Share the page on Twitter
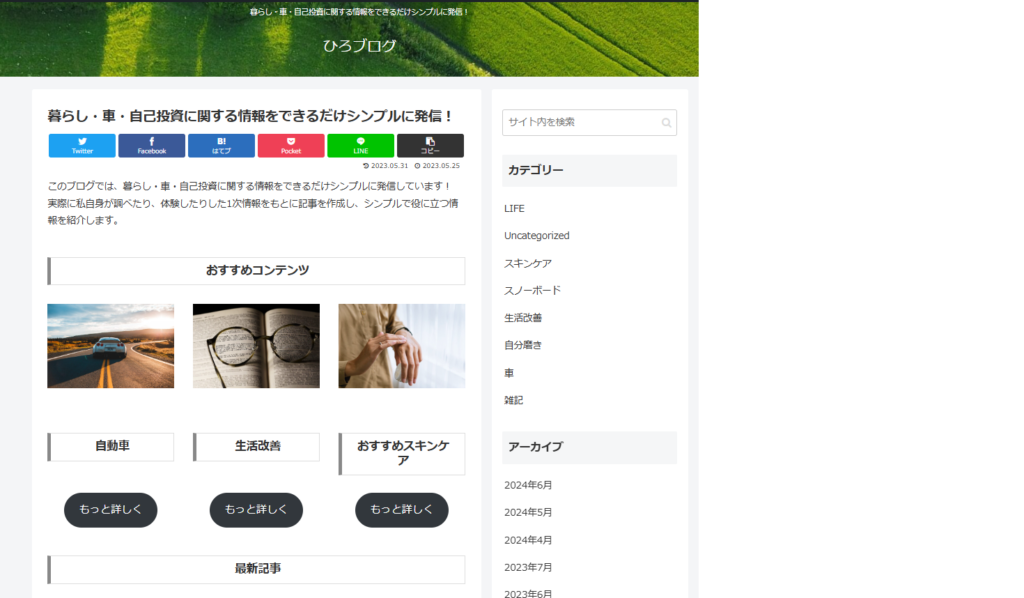1024x598 pixels. pyautogui.click(x=82, y=146)
